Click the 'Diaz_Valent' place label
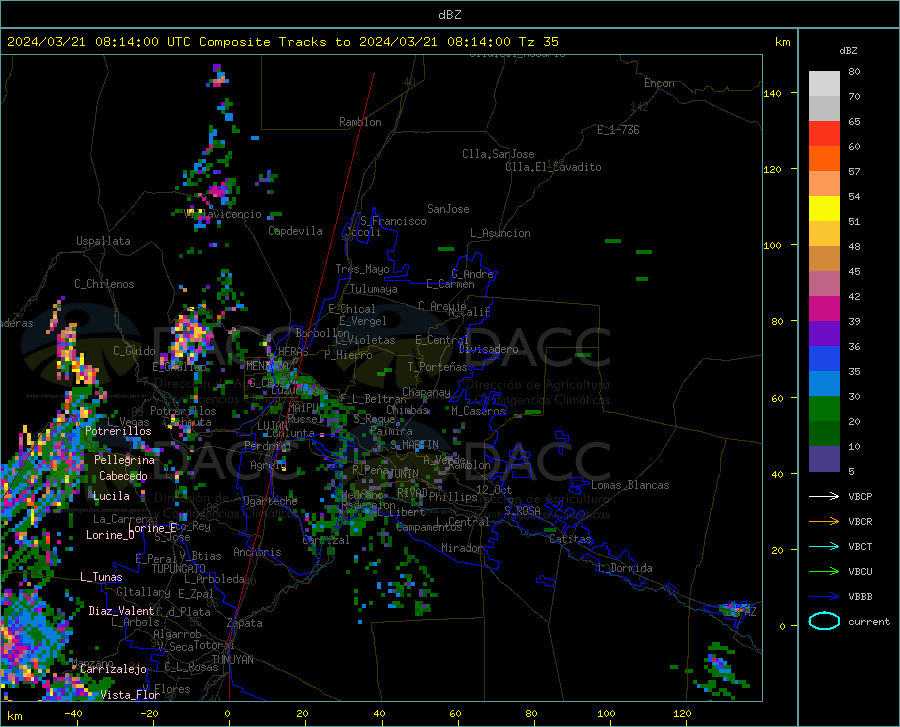This screenshot has width=900, height=727. point(121,611)
